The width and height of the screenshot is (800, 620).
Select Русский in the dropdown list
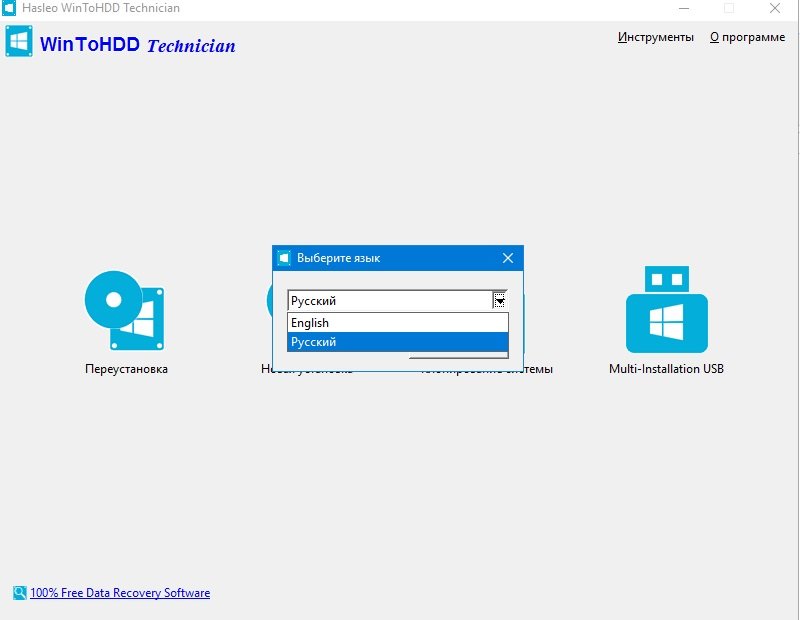pyautogui.click(x=398, y=342)
